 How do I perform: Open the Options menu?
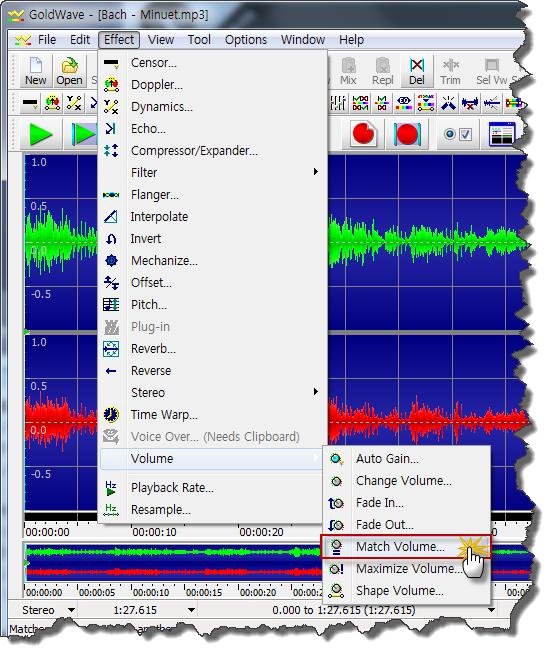[246, 40]
